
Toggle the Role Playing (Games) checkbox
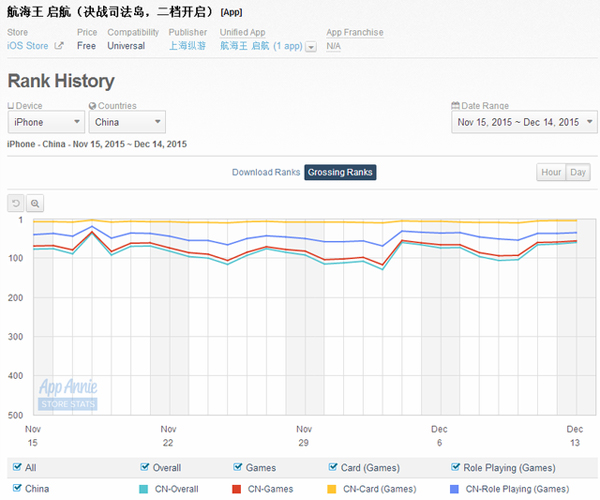click(455, 467)
